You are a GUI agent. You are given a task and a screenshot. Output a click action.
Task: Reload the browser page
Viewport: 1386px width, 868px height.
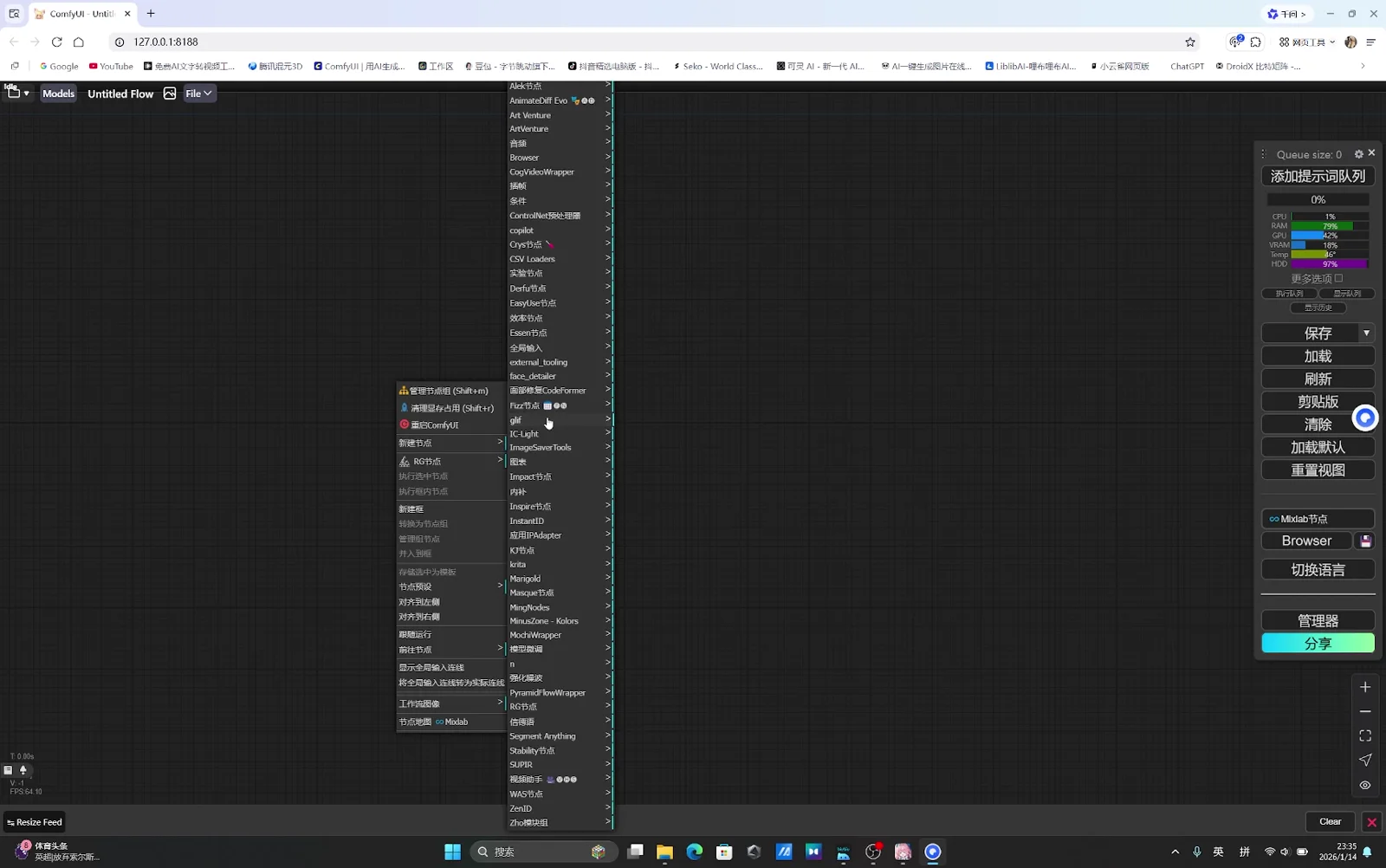point(56,42)
